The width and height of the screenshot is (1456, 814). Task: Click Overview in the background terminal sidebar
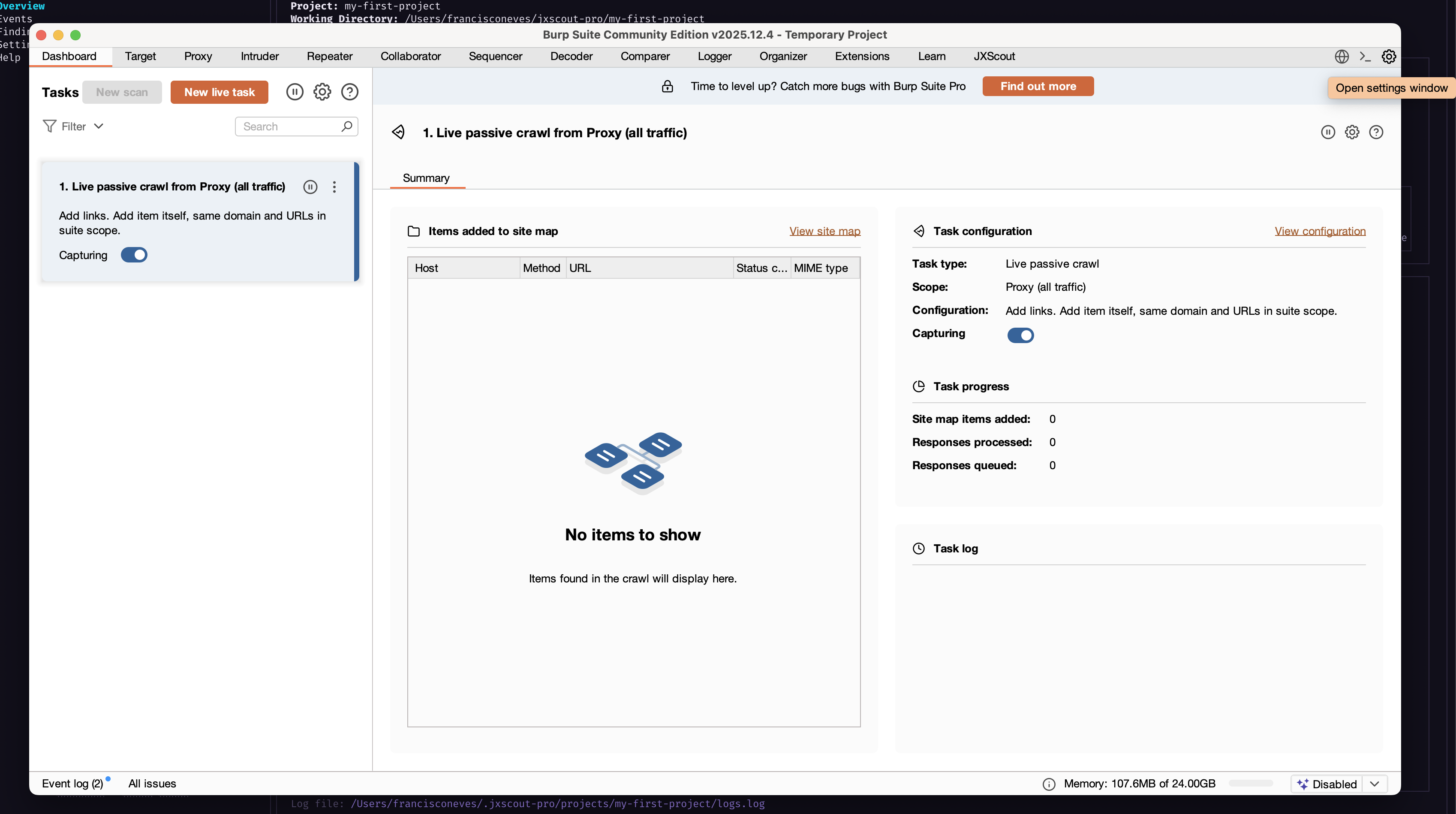pyautogui.click(x=22, y=6)
